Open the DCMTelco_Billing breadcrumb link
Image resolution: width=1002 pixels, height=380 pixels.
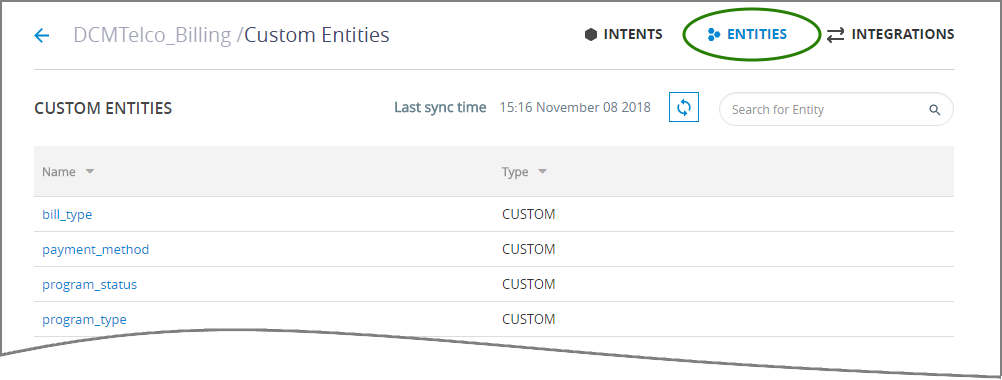point(153,34)
